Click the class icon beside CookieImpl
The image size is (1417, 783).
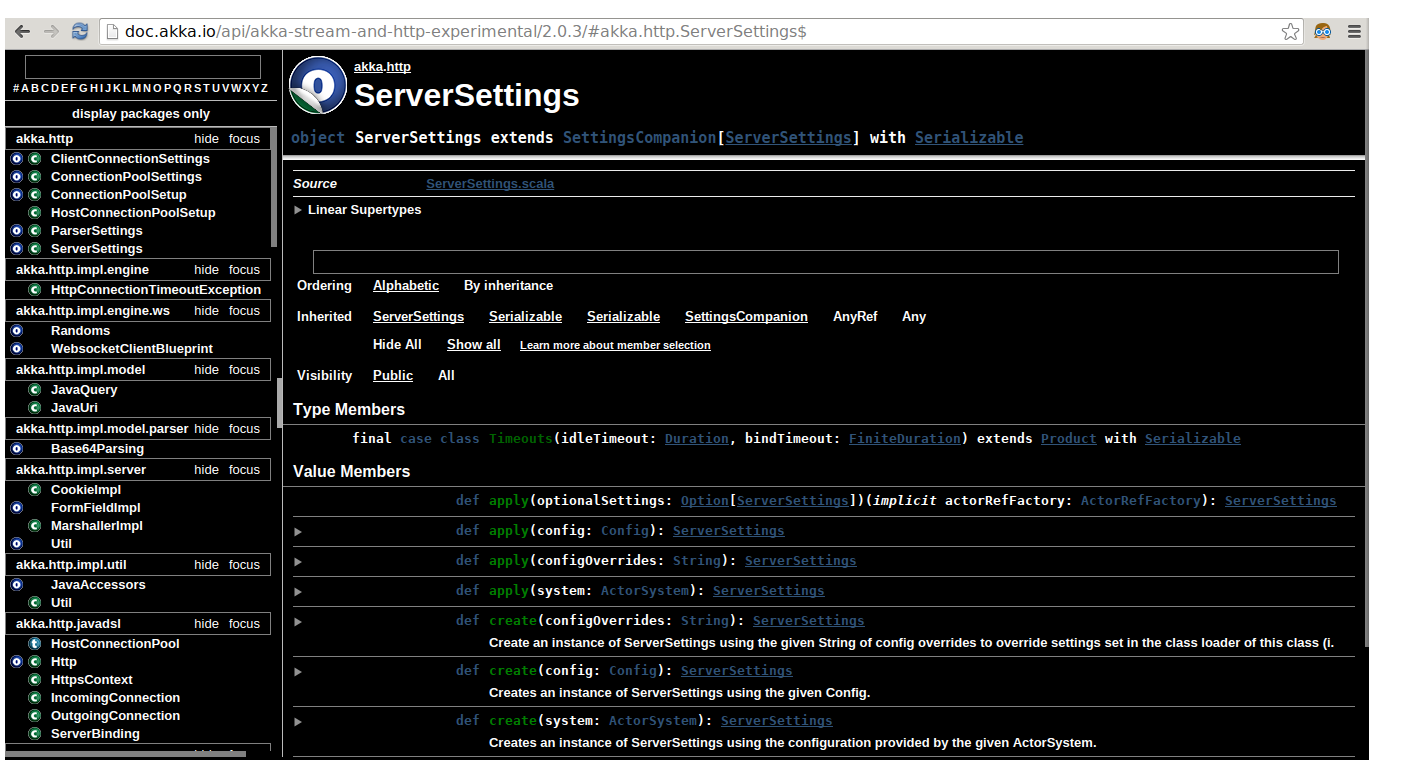34,490
